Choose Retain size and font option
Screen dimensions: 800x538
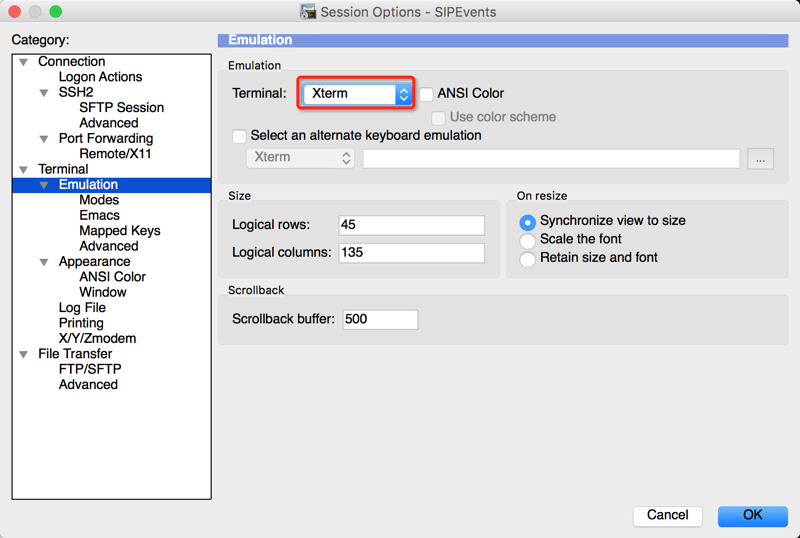click(527, 258)
